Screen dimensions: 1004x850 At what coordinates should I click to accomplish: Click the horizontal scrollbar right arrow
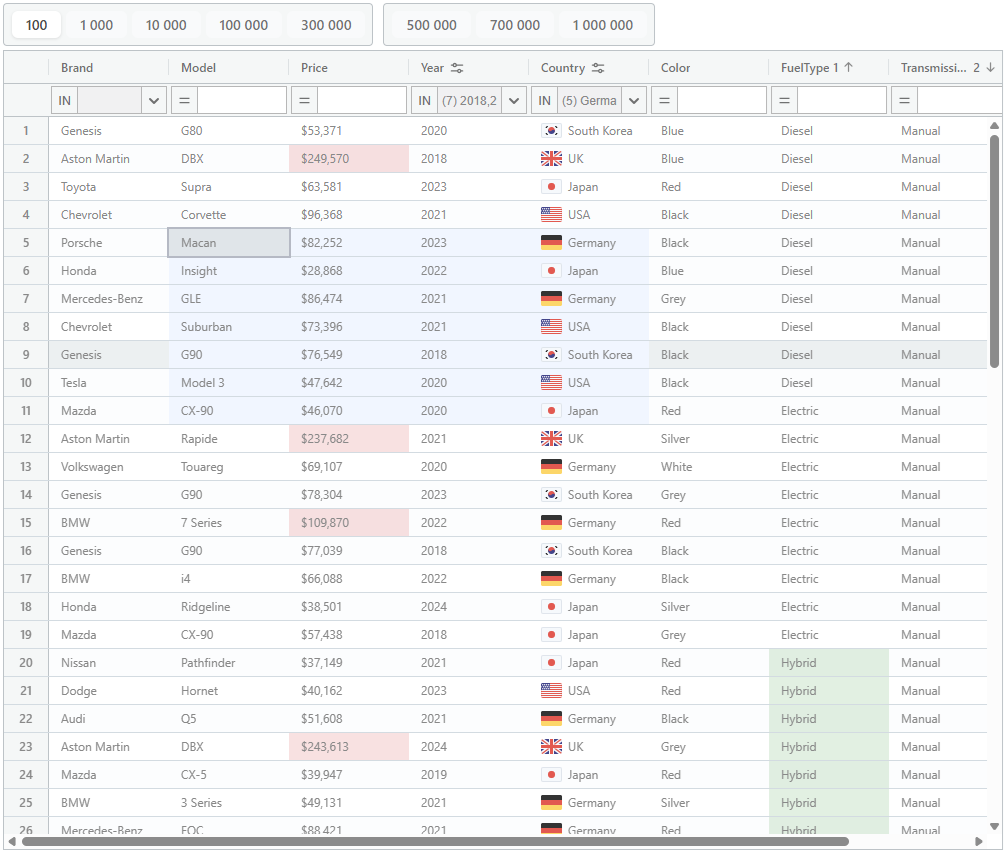click(978, 842)
